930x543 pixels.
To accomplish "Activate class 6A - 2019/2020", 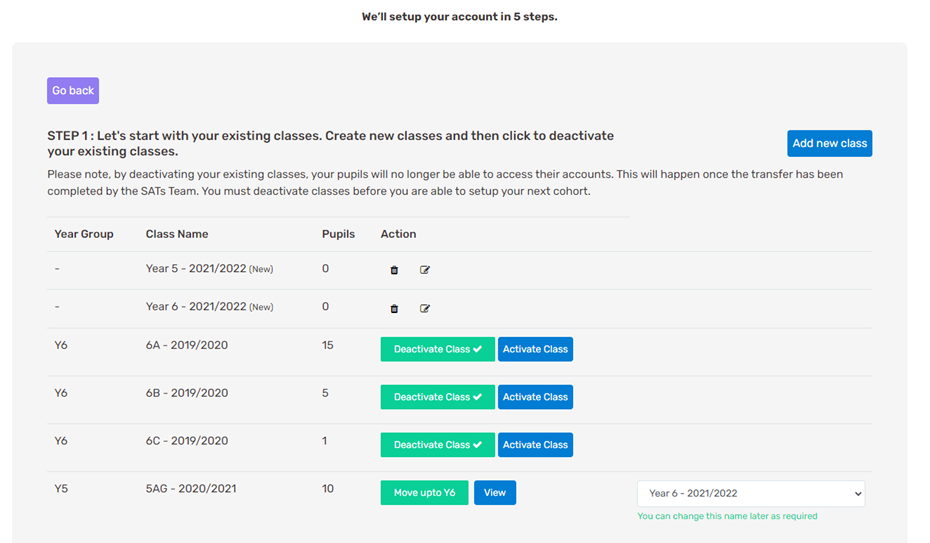I will click(535, 349).
